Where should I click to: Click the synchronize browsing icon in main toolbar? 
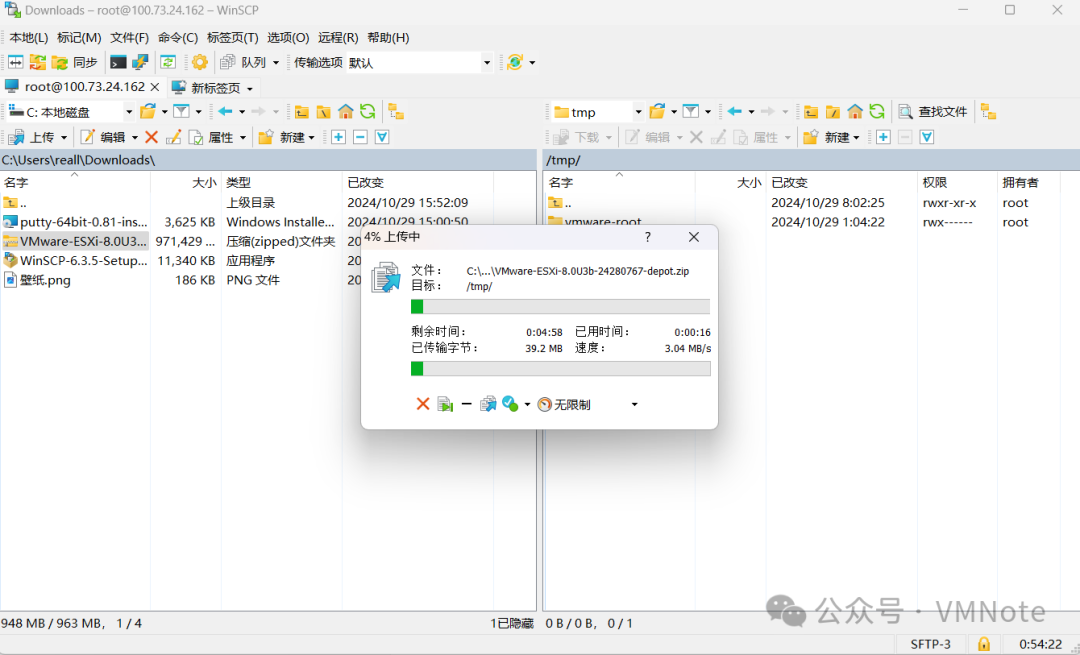click(37, 63)
